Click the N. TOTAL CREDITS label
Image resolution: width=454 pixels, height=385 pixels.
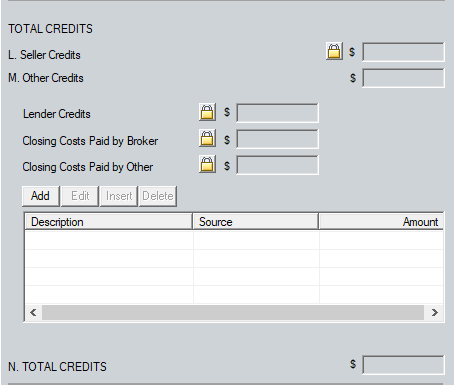click(x=57, y=367)
